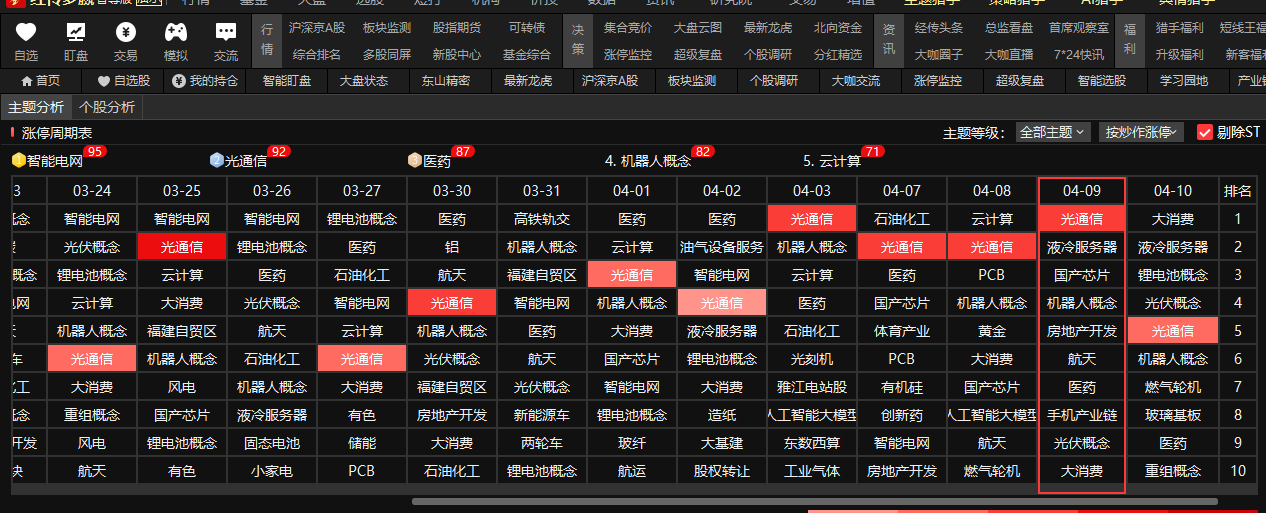Switch to the 个股分析 tab
1266x513 pixels.
click(107, 107)
